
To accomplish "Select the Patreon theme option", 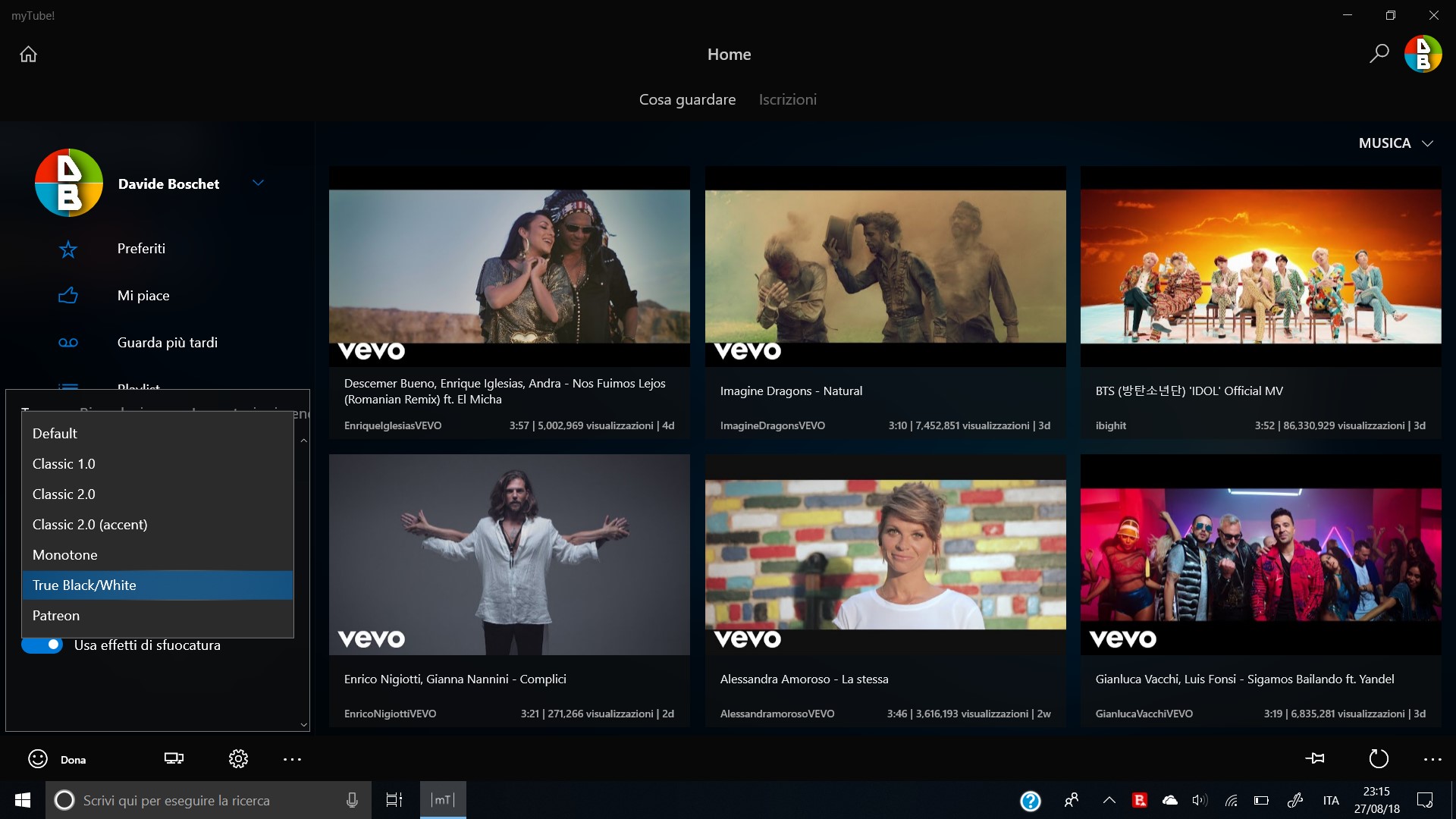I will [158, 616].
